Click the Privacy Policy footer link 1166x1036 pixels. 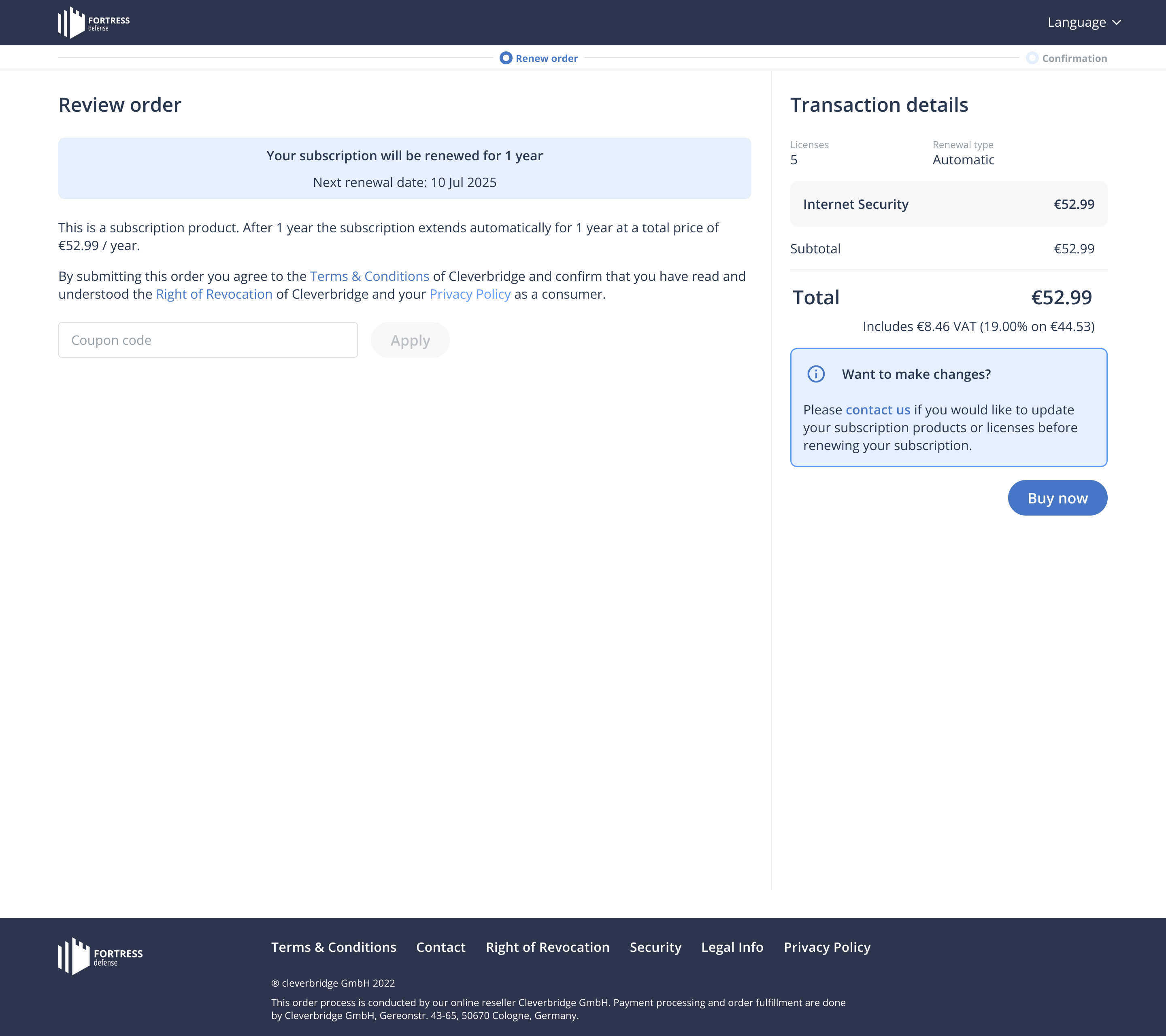tap(827, 946)
